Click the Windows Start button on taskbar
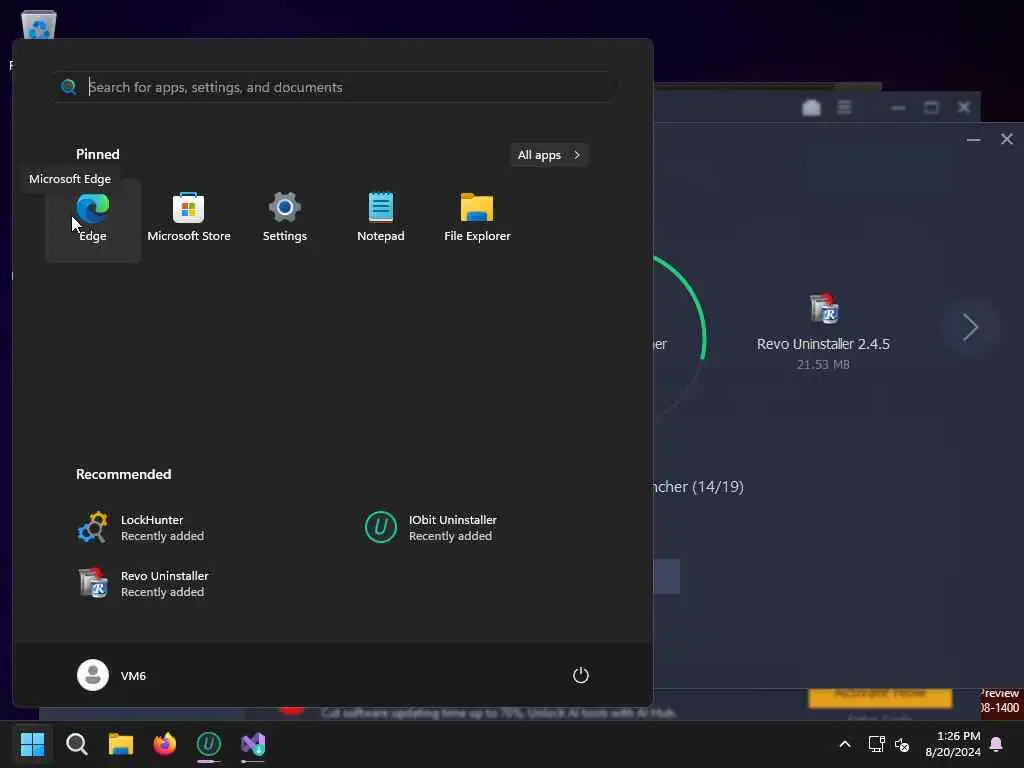 pos(32,744)
